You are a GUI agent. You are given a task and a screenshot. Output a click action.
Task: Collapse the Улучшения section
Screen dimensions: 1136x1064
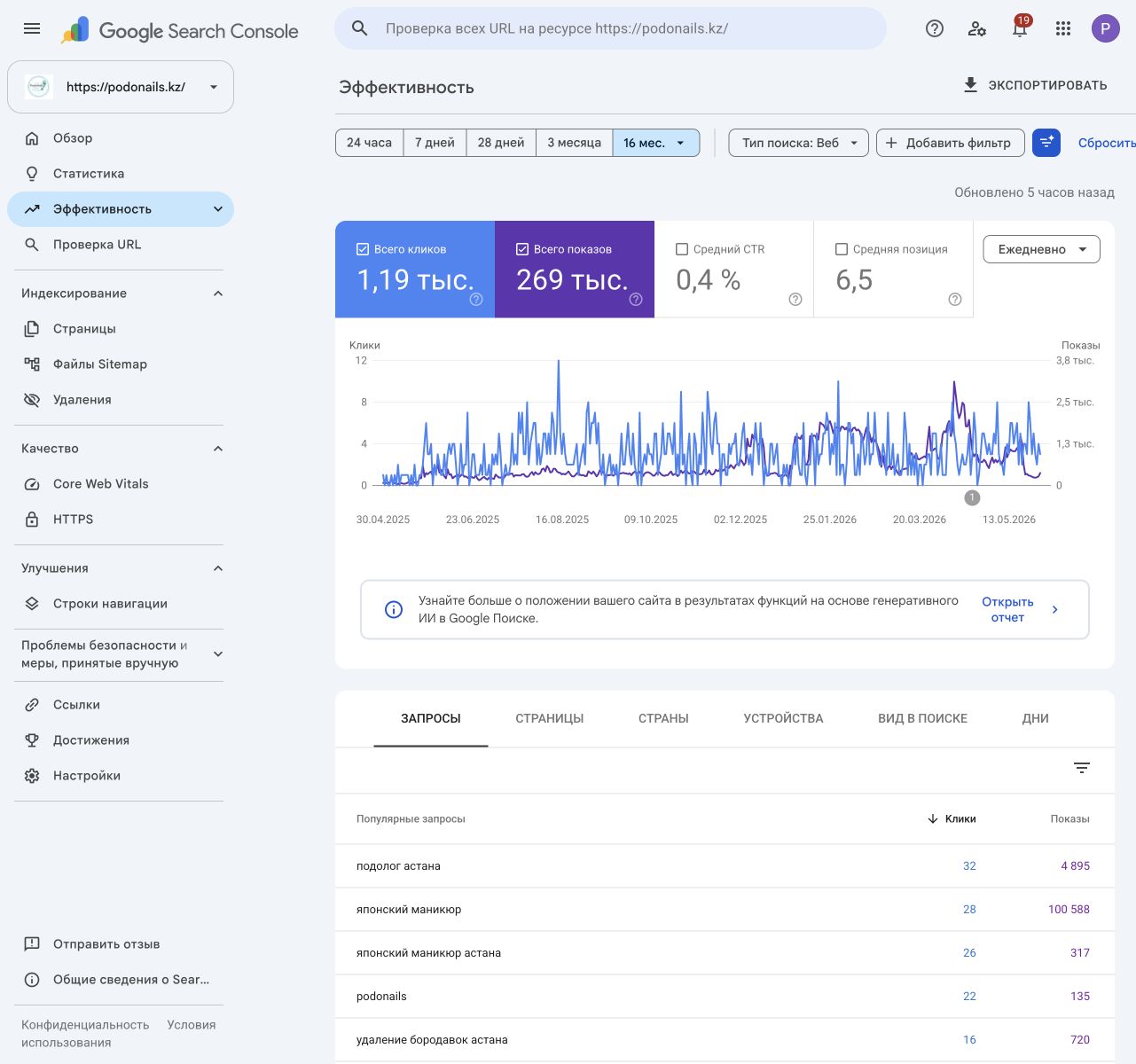click(218, 568)
